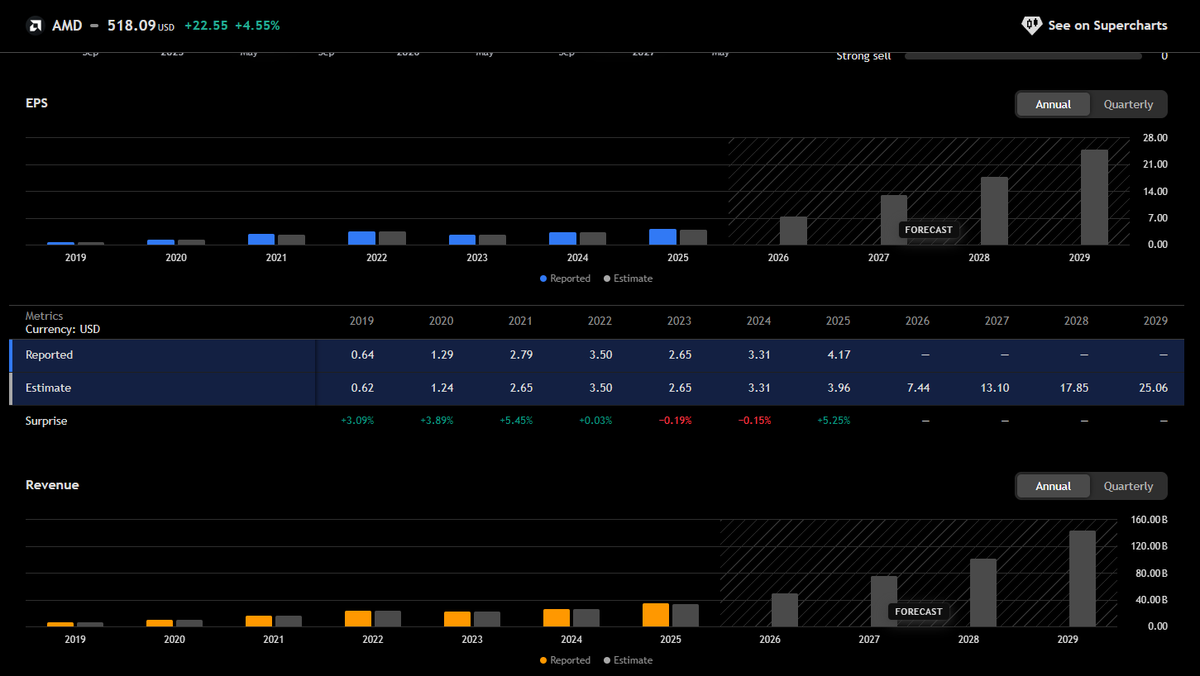Click the 2025 reported Revenue orange bar
Image resolution: width=1200 pixels, height=676 pixels.
point(655,615)
